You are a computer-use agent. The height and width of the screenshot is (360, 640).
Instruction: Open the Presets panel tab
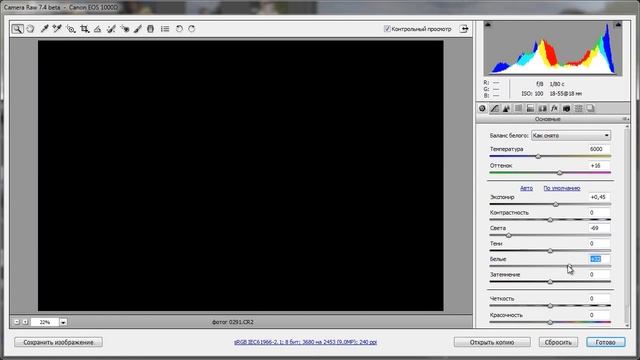tap(578, 109)
